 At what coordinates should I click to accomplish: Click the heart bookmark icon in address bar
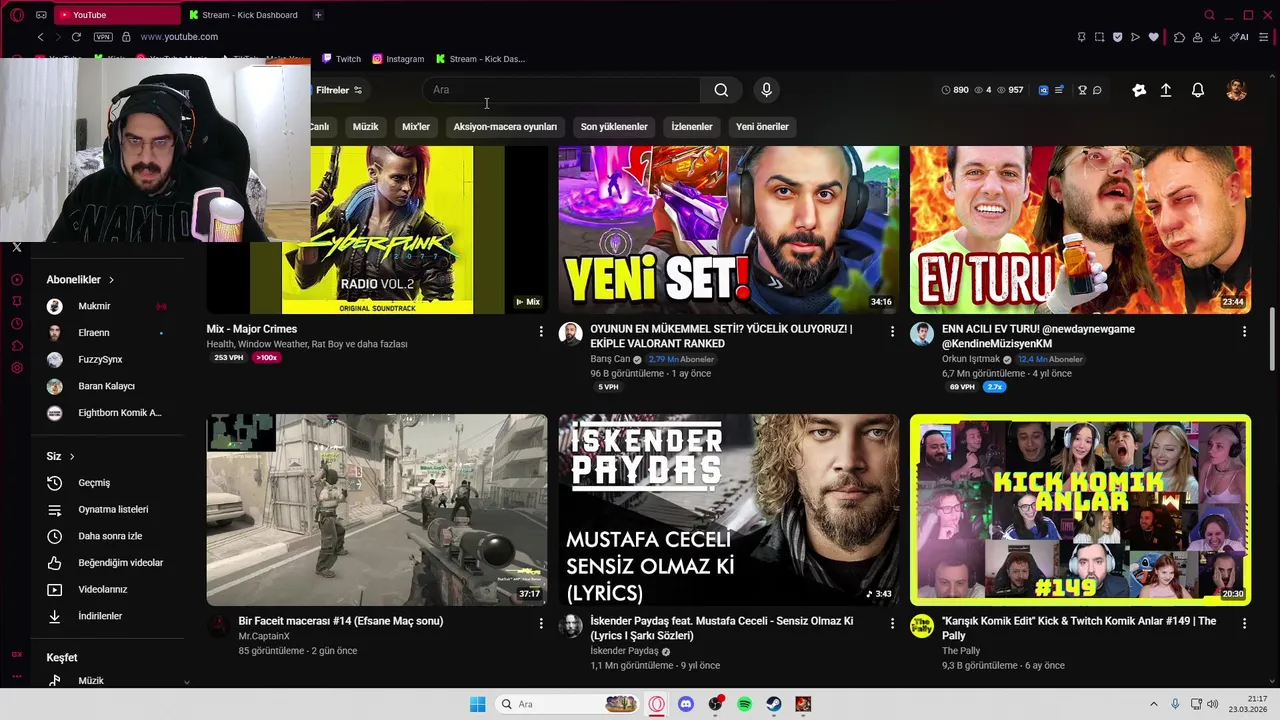pos(1153,37)
